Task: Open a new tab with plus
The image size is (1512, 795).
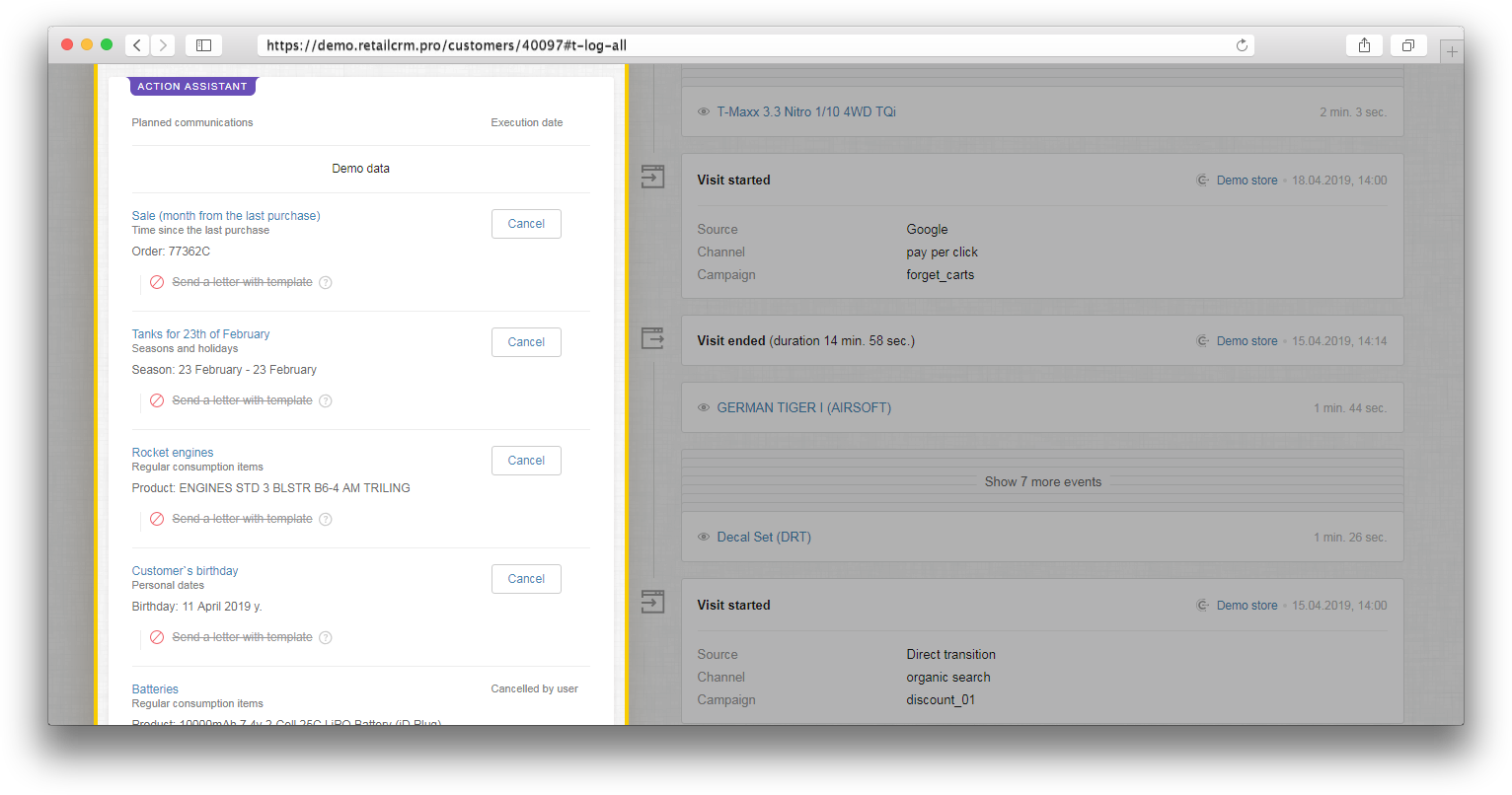Action: pos(1452,51)
